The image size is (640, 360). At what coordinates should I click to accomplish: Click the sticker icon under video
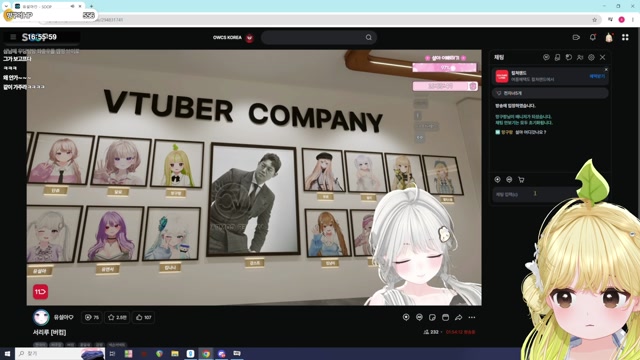(x=432, y=317)
